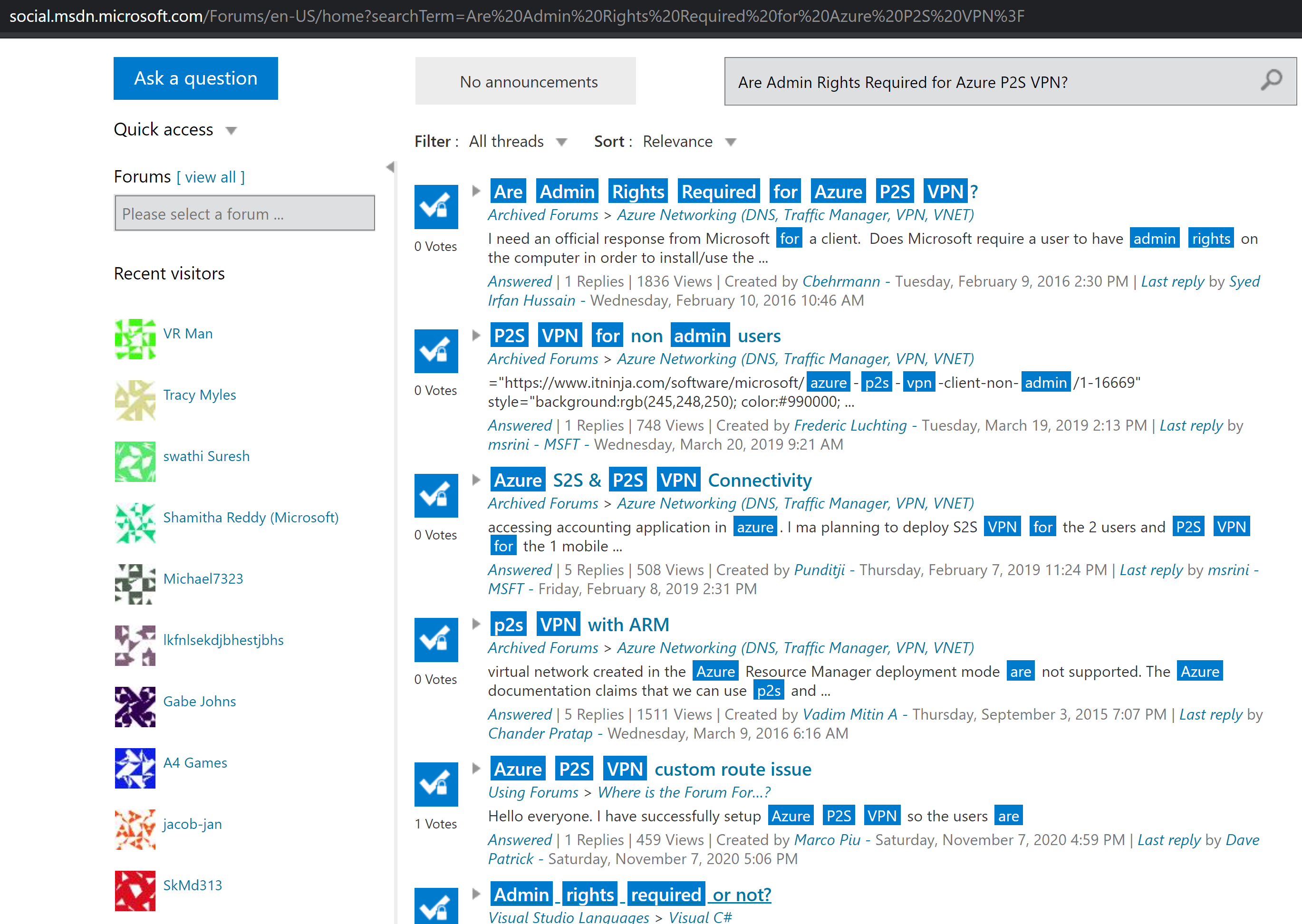Click answered icon of 'Azure S2S & P2S VPN Connectivity'
The image size is (1302, 924).
pyautogui.click(x=436, y=495)
